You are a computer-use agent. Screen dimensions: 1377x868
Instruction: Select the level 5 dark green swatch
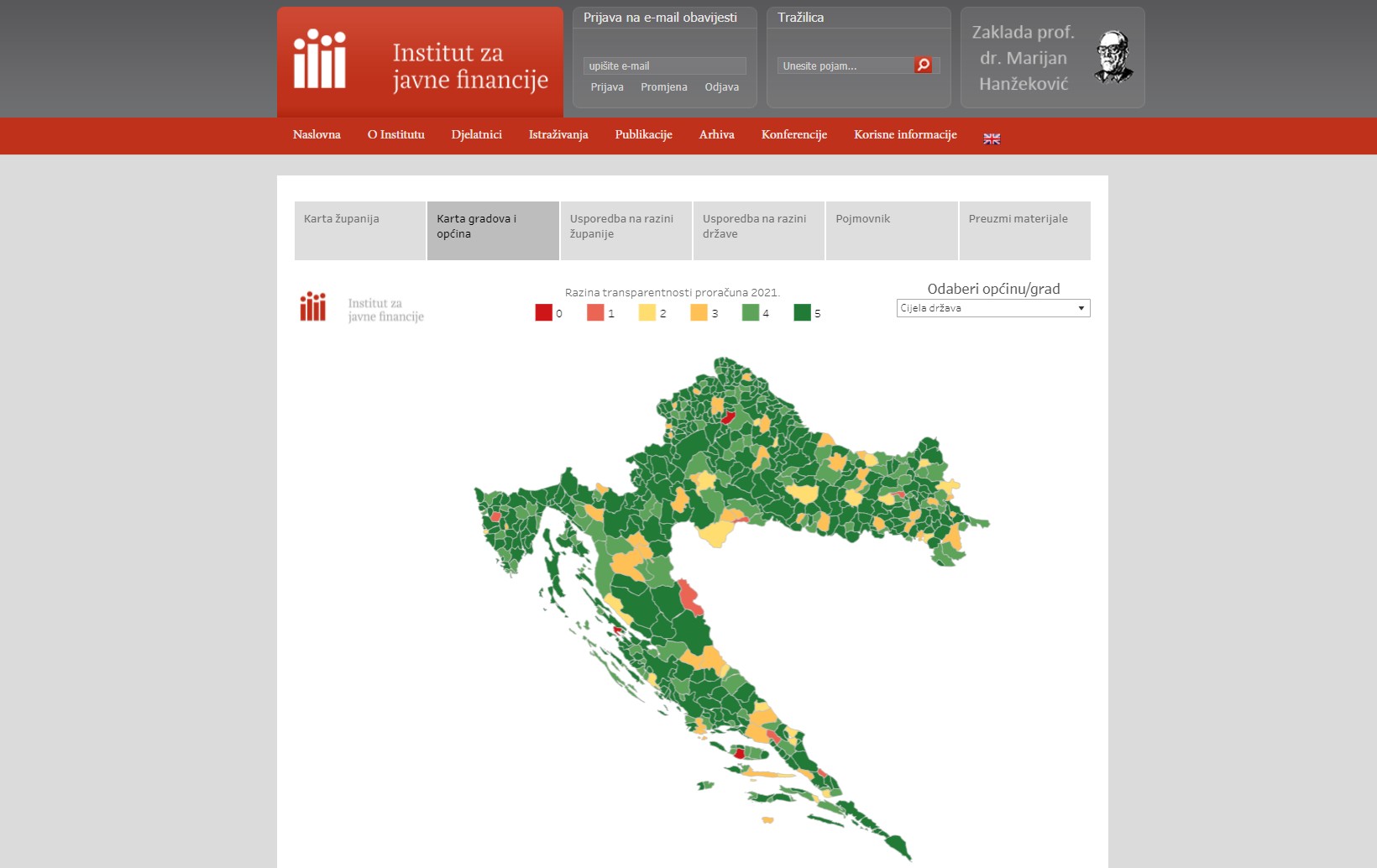tap(802, 312)
